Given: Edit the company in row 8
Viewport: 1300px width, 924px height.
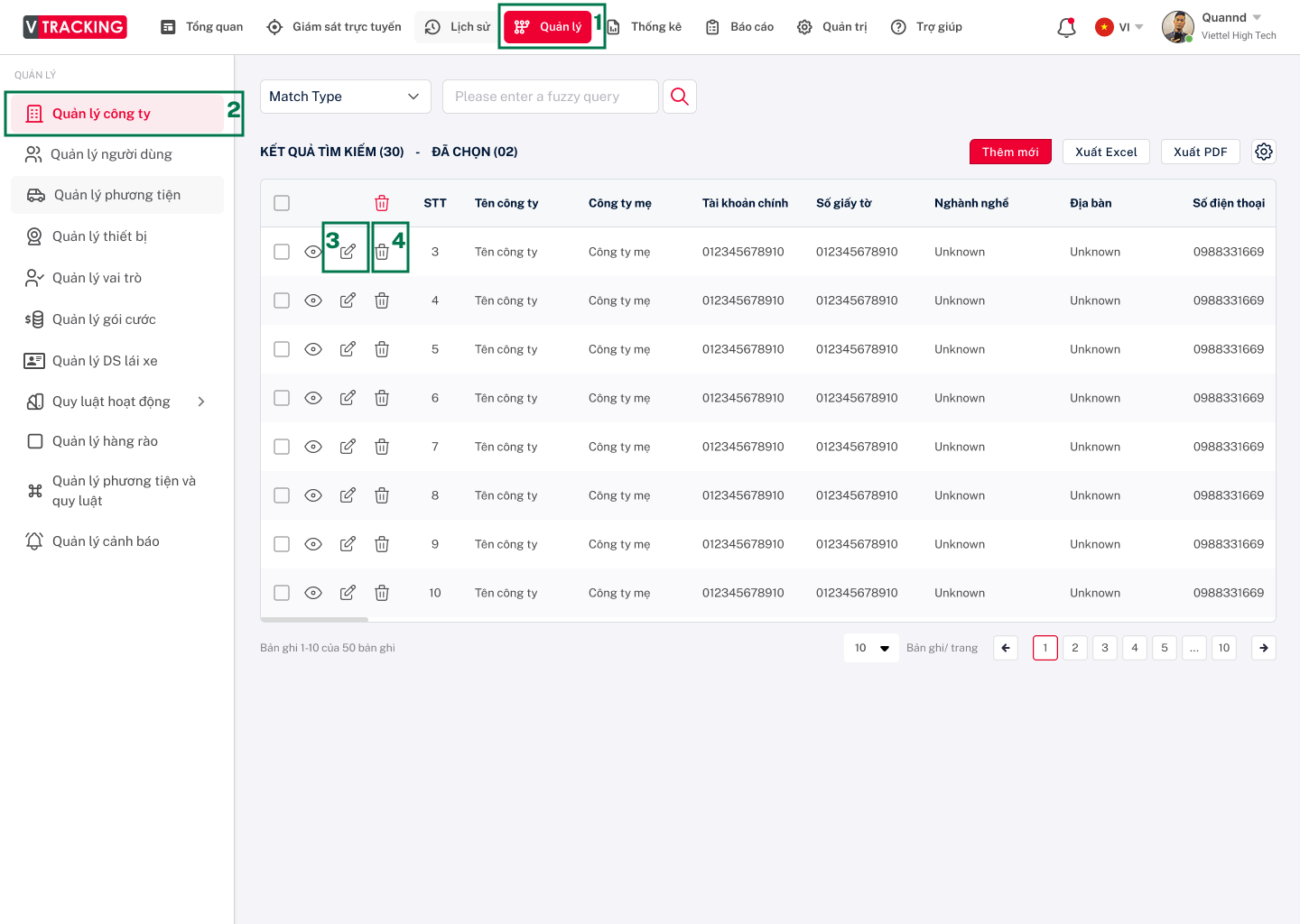Looking at the screenshot, I should click(348, 495).
